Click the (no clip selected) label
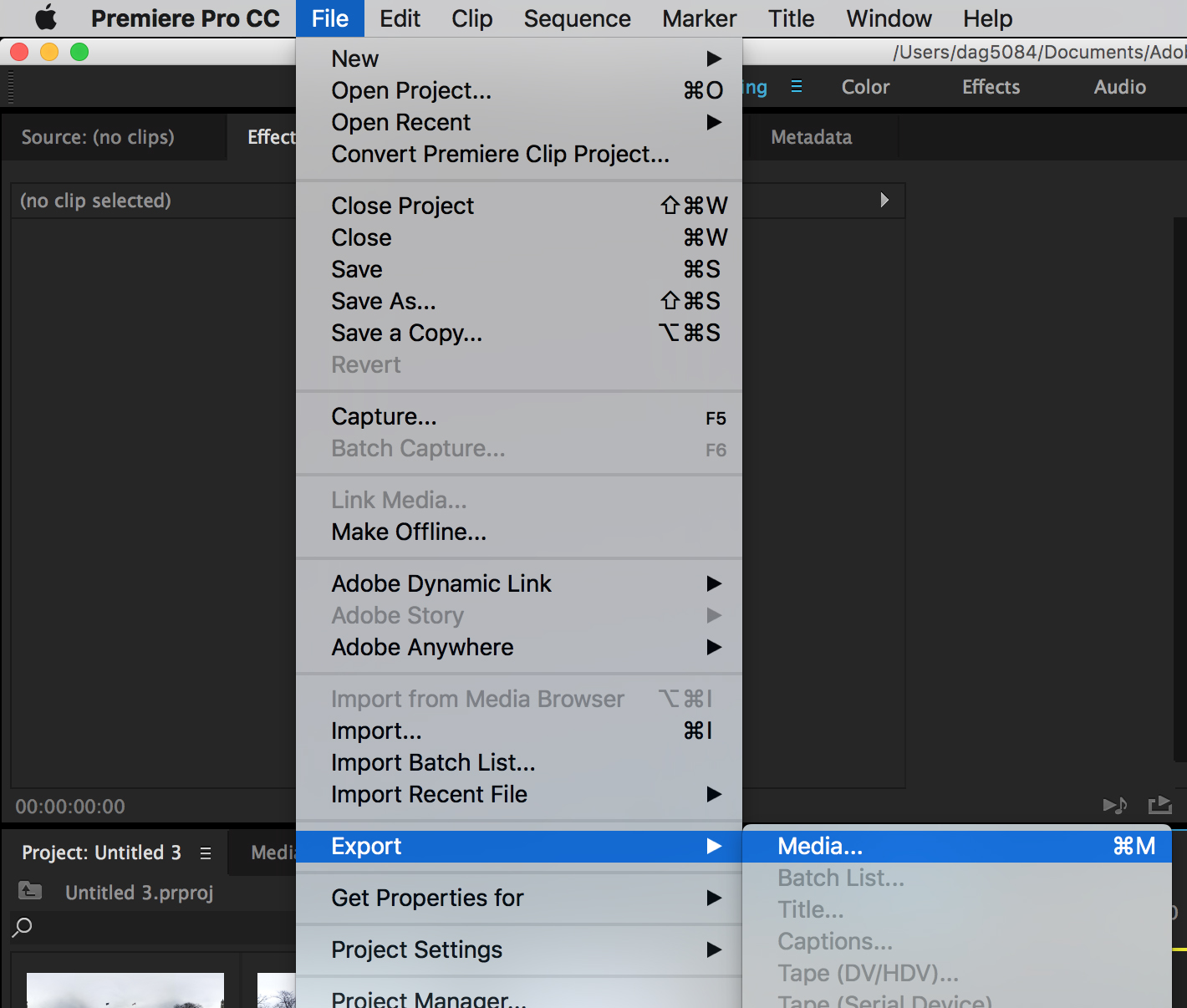 [x=95, y=201]
